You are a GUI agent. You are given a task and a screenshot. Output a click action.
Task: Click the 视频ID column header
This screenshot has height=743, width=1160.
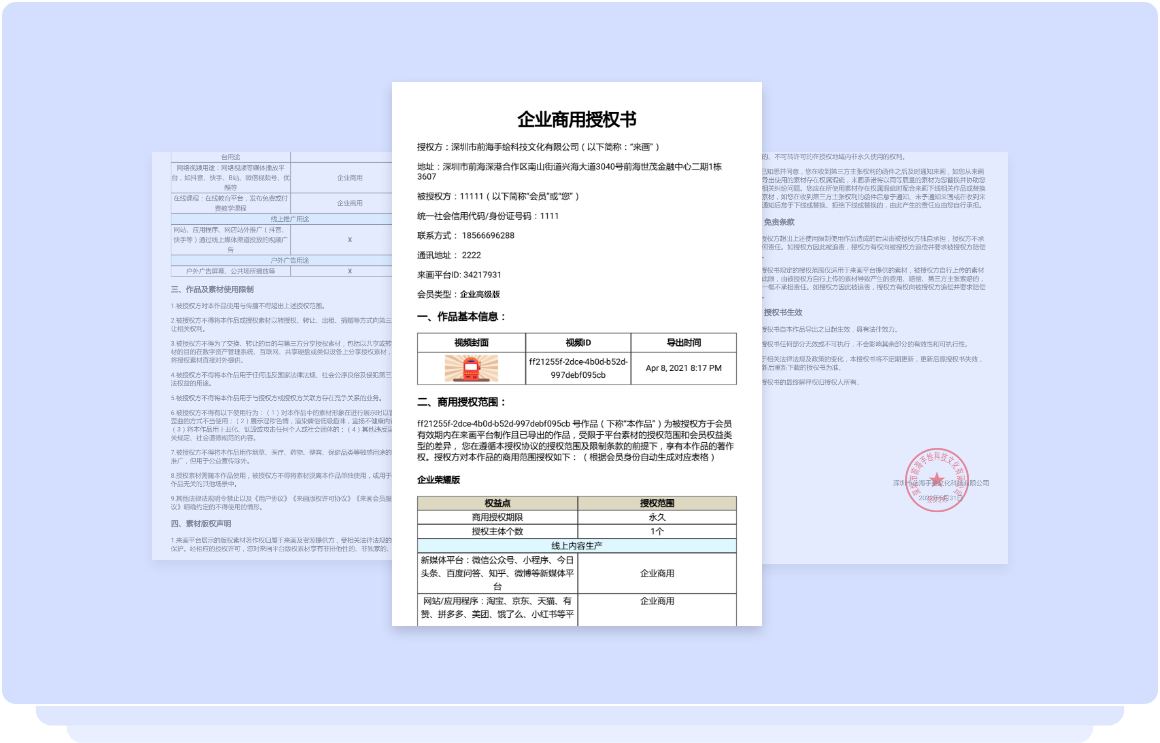[578, 343]
